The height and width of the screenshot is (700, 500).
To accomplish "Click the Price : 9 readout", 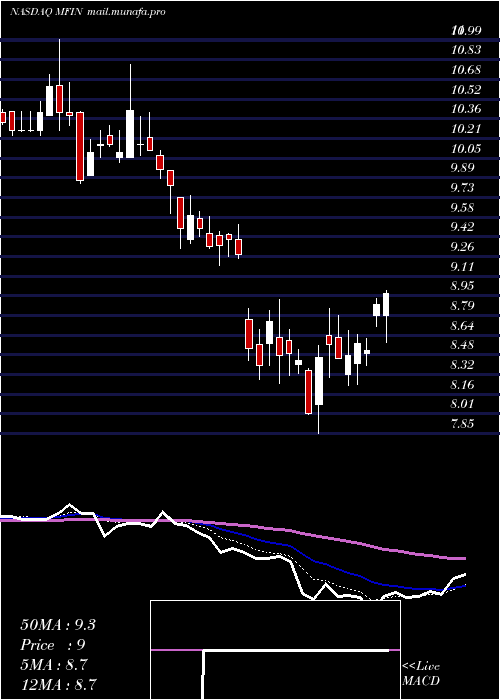I will 53,645.
